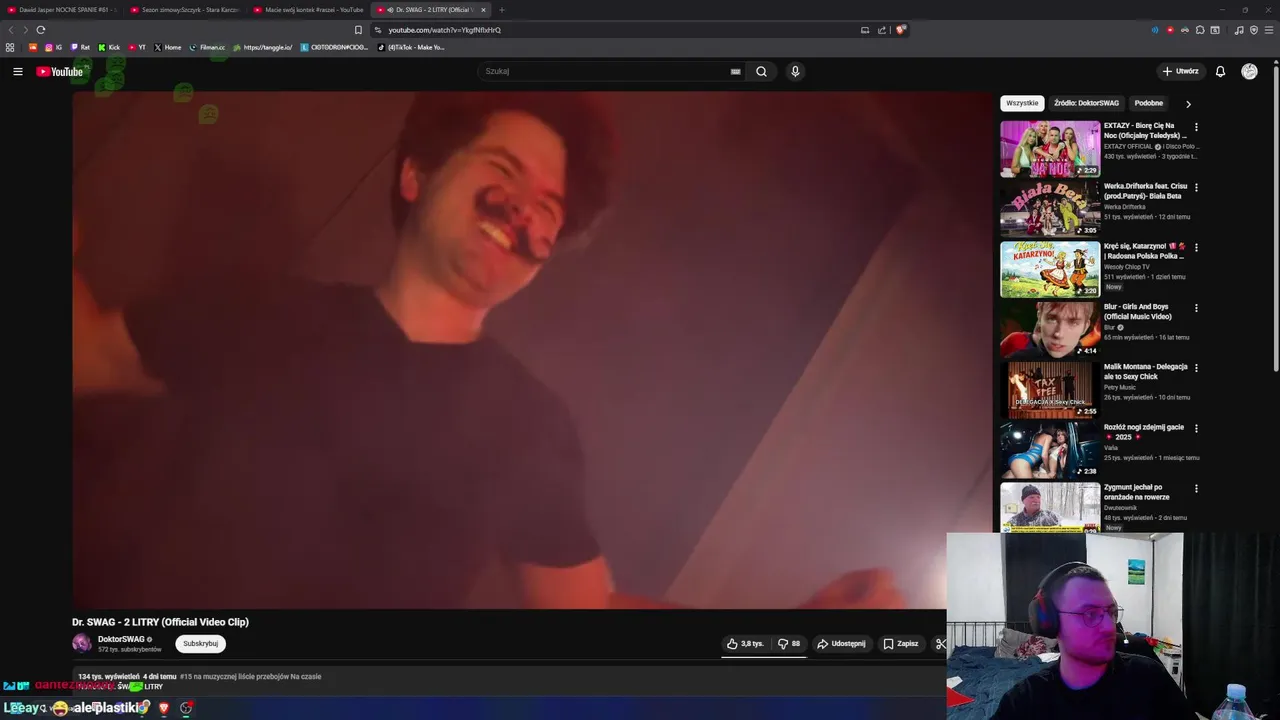Open the music note toolbar icon

pos(1239,30)
